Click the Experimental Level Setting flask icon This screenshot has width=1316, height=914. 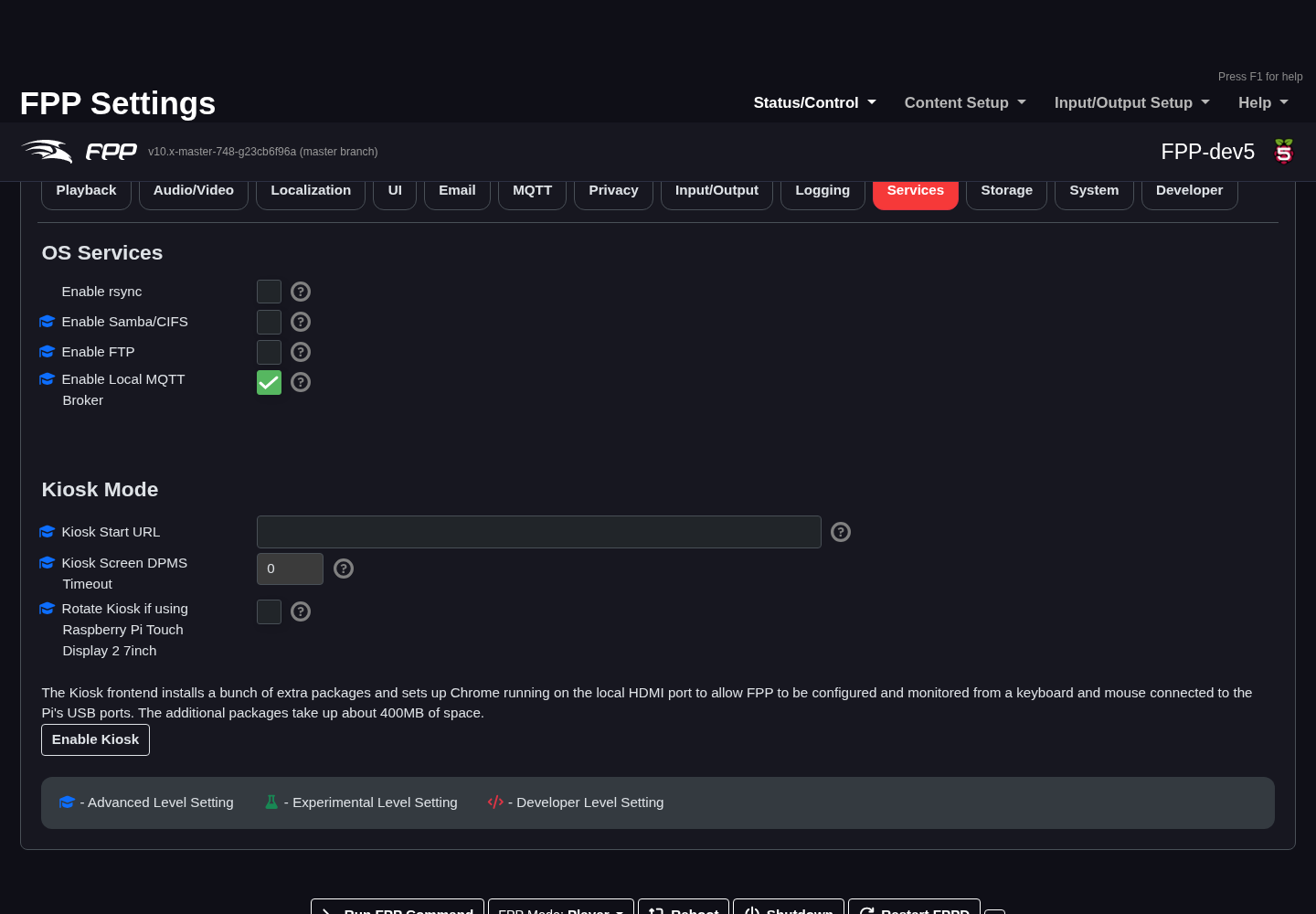click(271, 802)
